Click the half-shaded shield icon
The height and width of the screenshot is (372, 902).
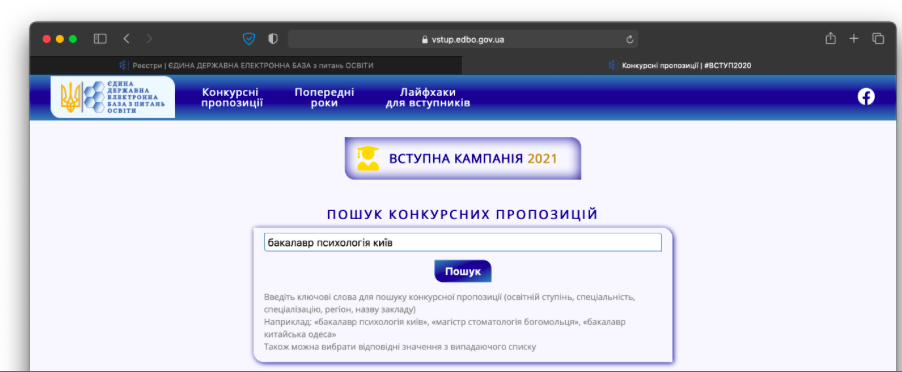273,39
